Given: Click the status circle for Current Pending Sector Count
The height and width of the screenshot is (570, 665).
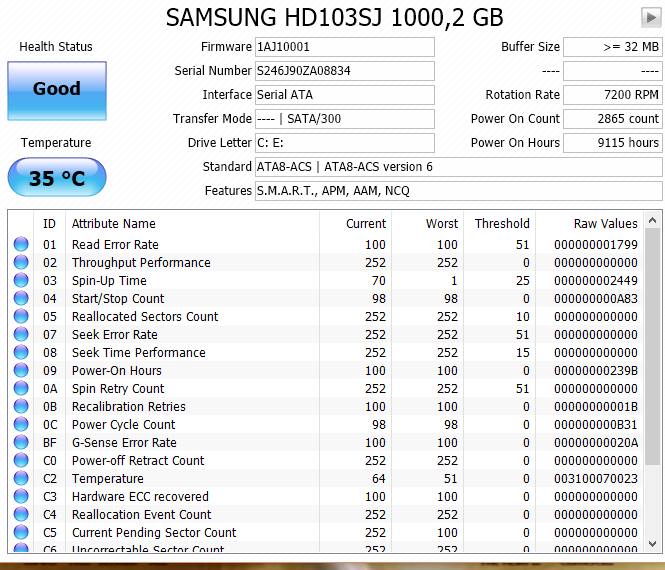Looking at the screenshot, I should tap(21, 532).
